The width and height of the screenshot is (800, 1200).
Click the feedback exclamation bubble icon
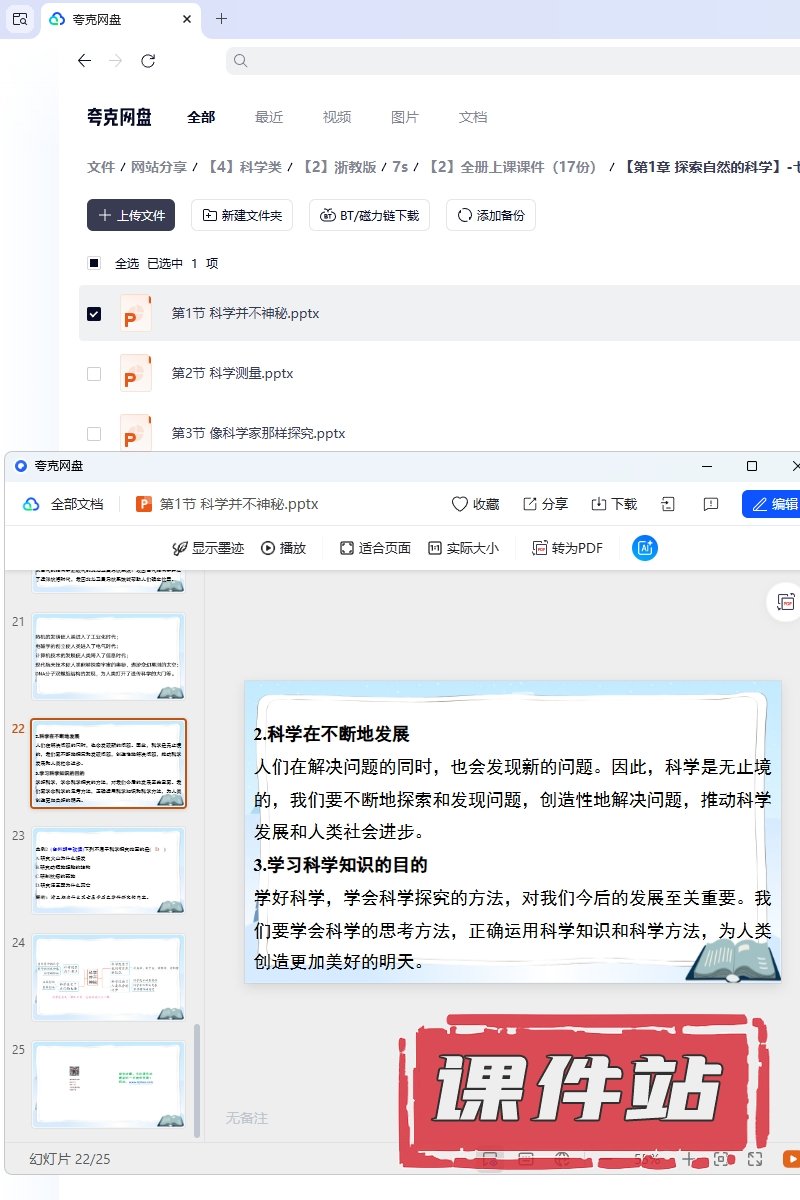tap(711, 504)
